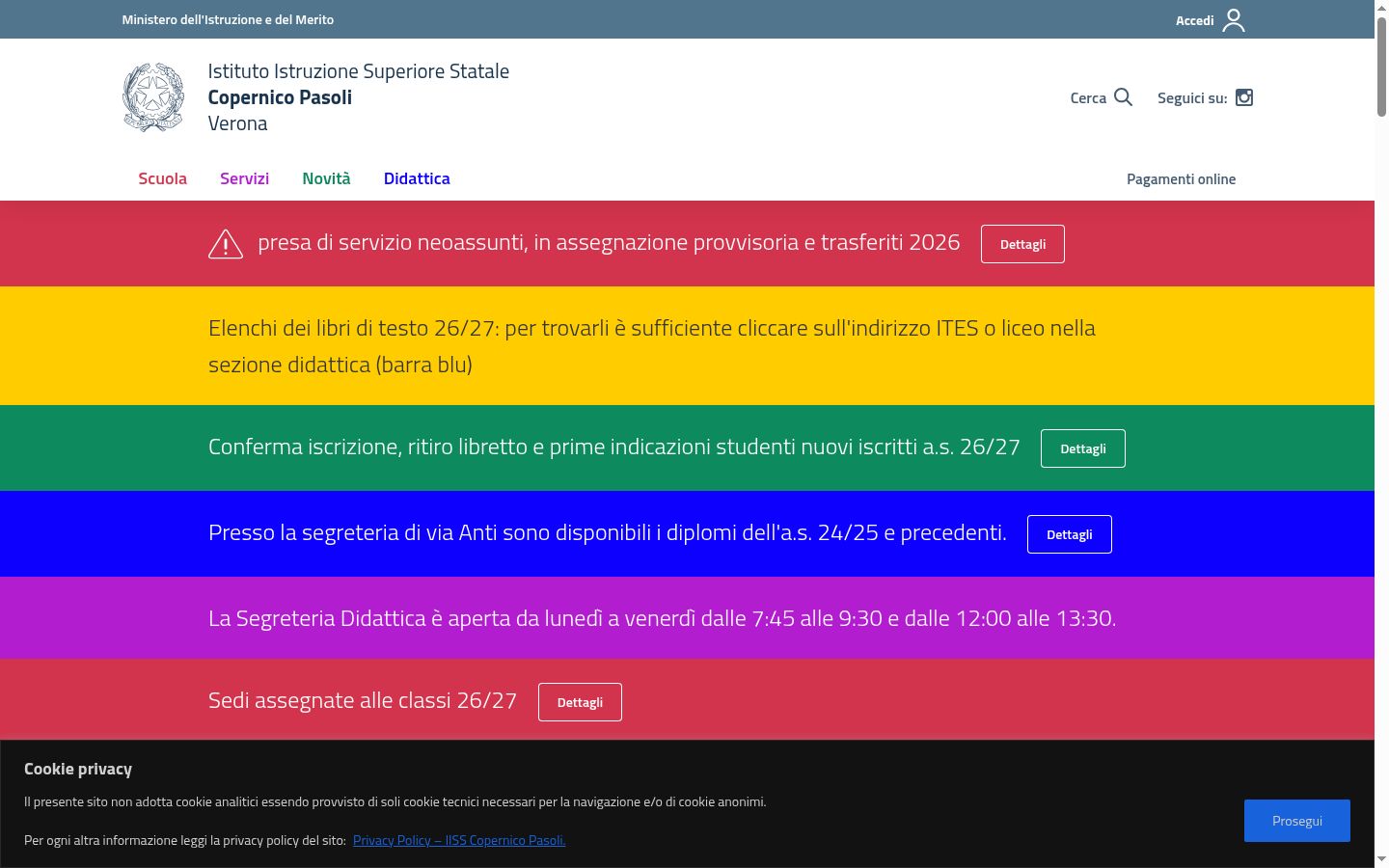The image size is (1389, 868).
Task: Open Dettagli for Conferma iscrizione notice
Action: tap(1082, 448)
